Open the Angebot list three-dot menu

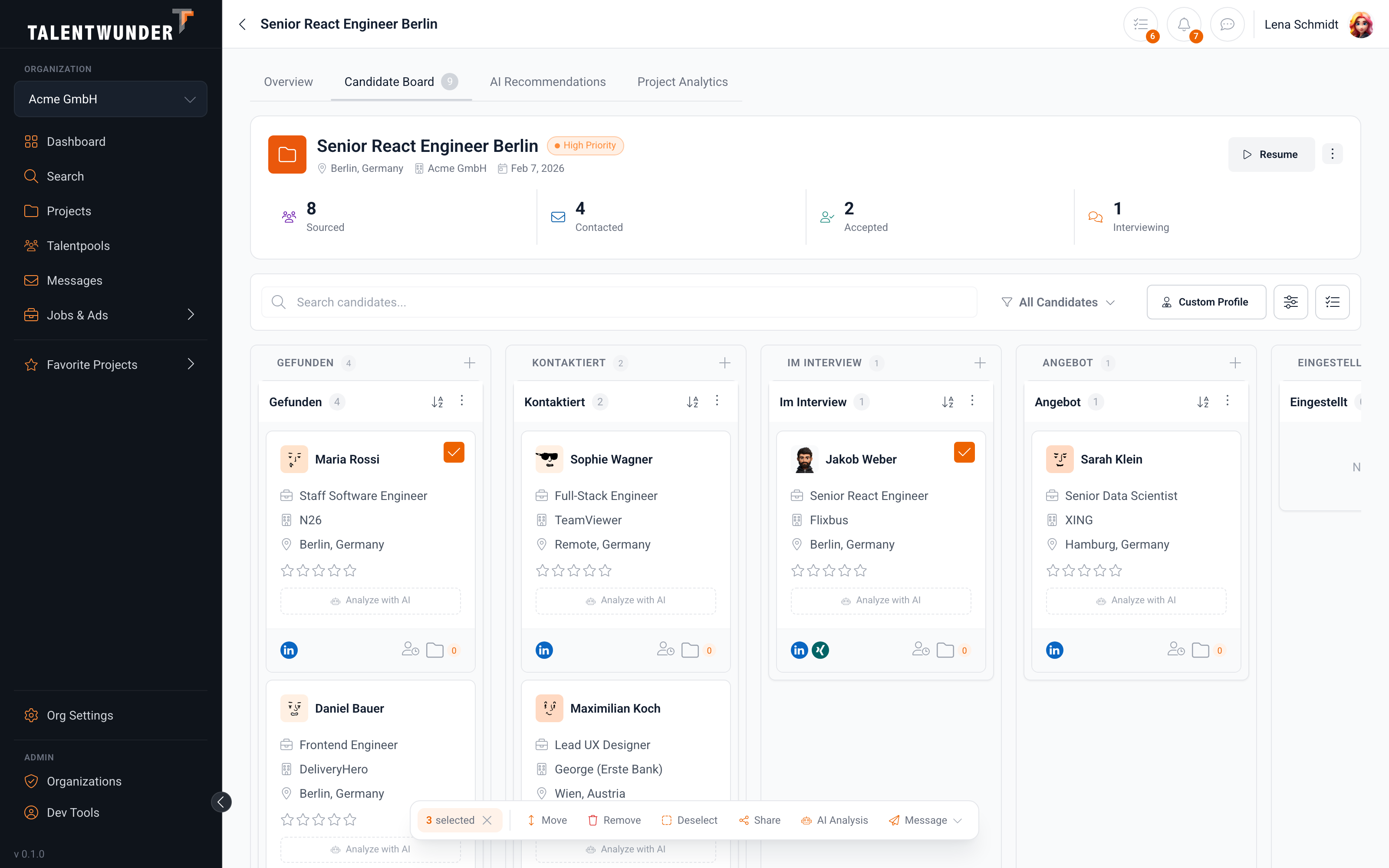(x=1228, y=401)
